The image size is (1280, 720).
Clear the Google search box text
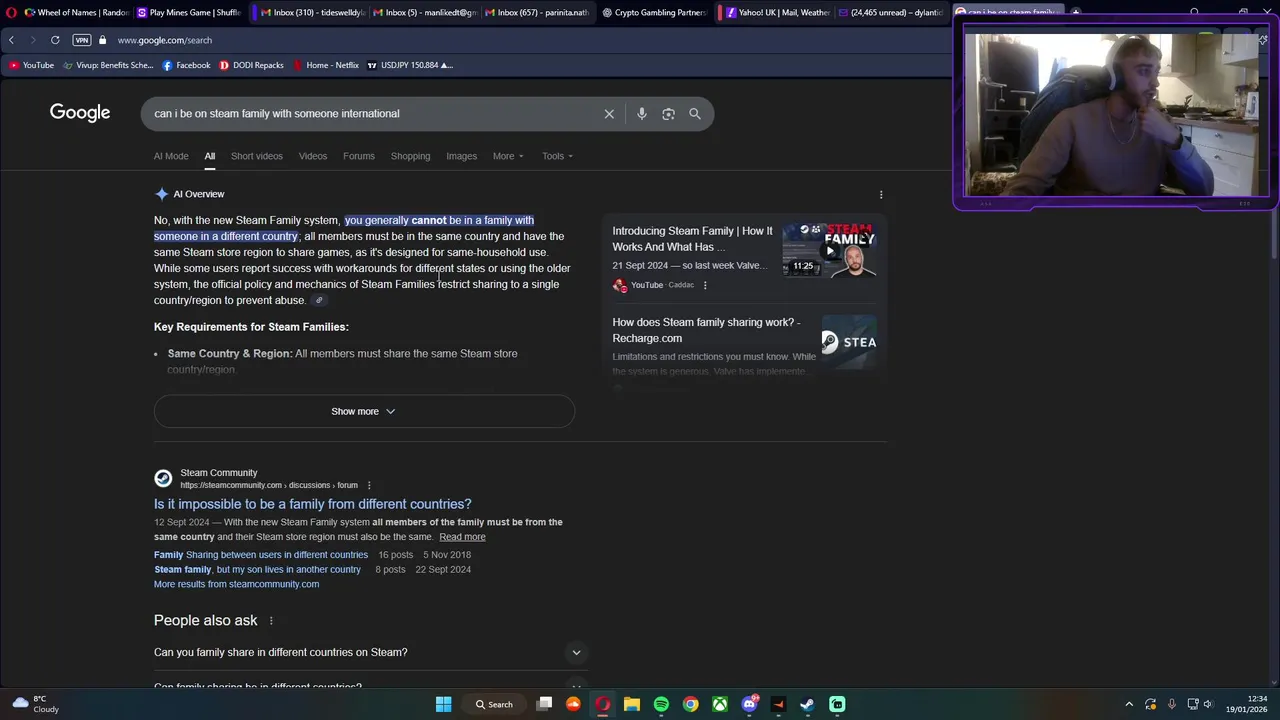click(609, 114)
